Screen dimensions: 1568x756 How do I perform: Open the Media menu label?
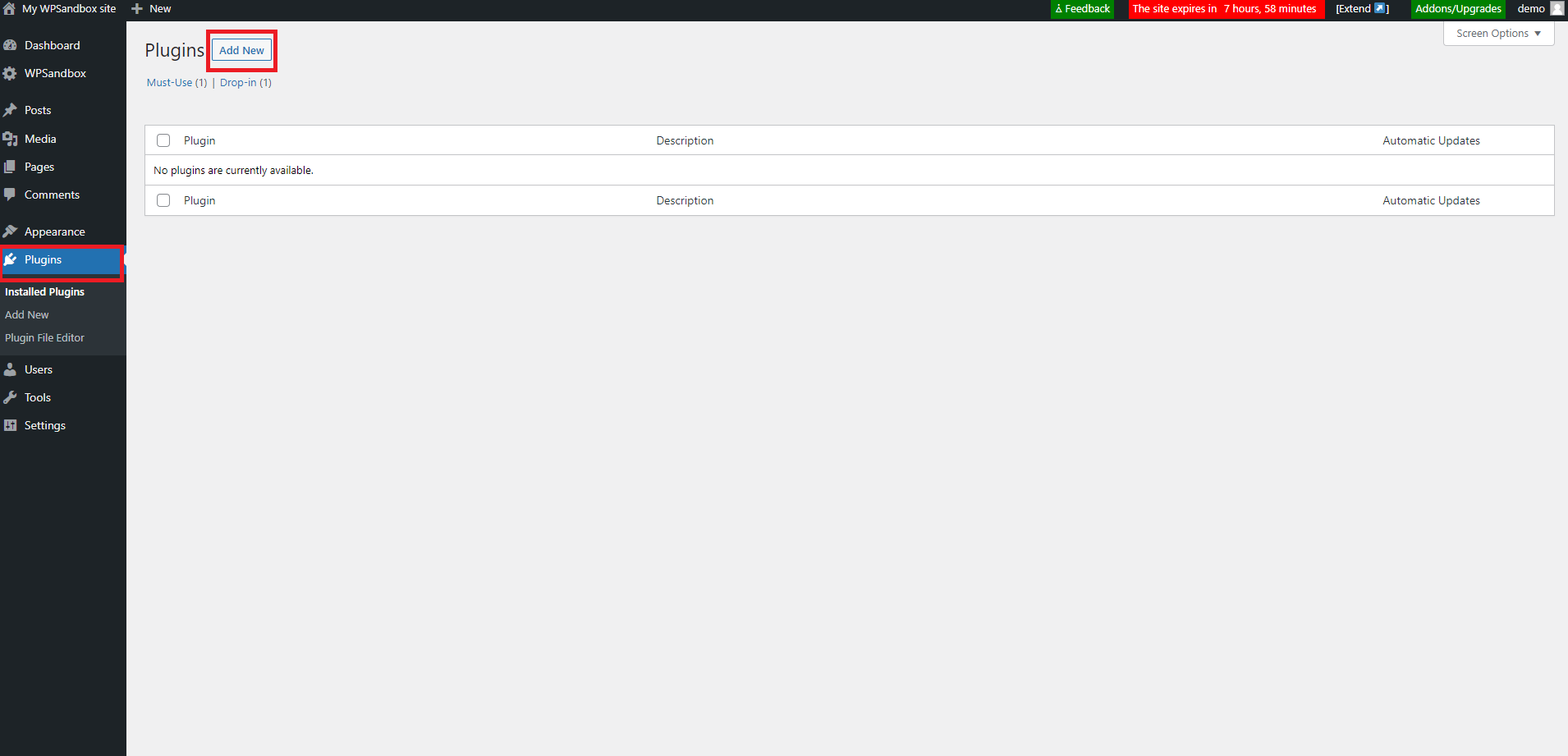[x=40, y=139]
